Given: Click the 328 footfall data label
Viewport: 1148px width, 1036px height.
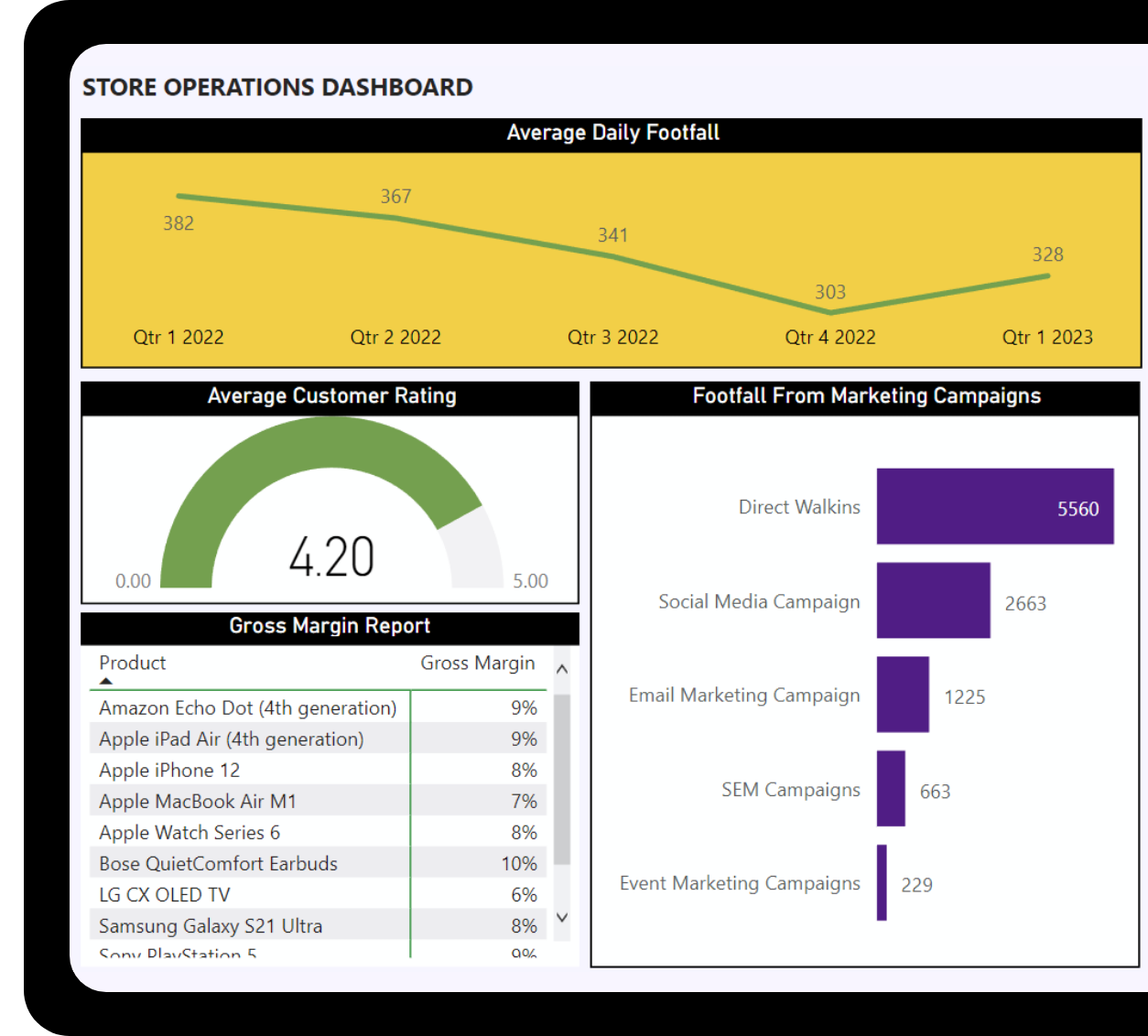Looking at the screenshot, I should click(x=1048, y=254).
